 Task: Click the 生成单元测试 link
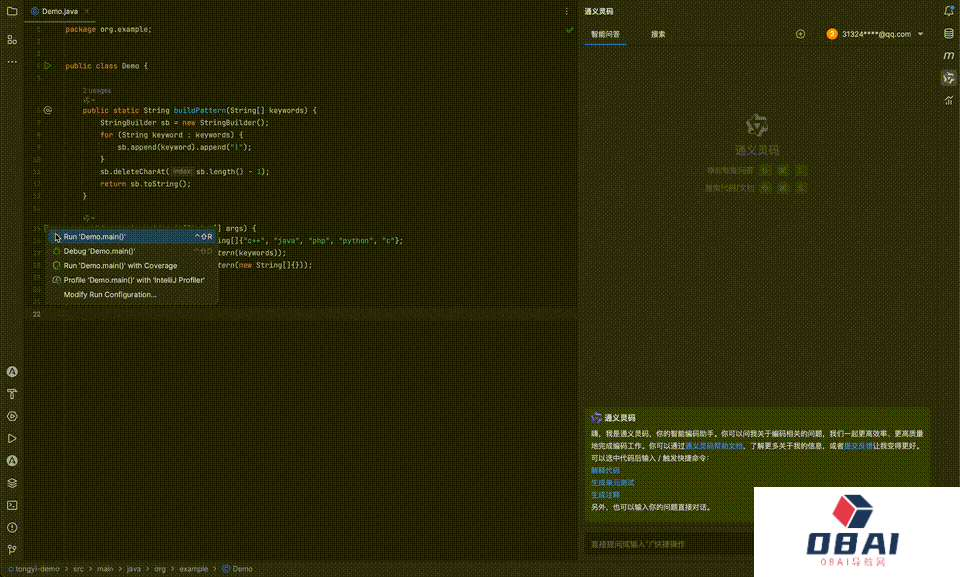612,482
